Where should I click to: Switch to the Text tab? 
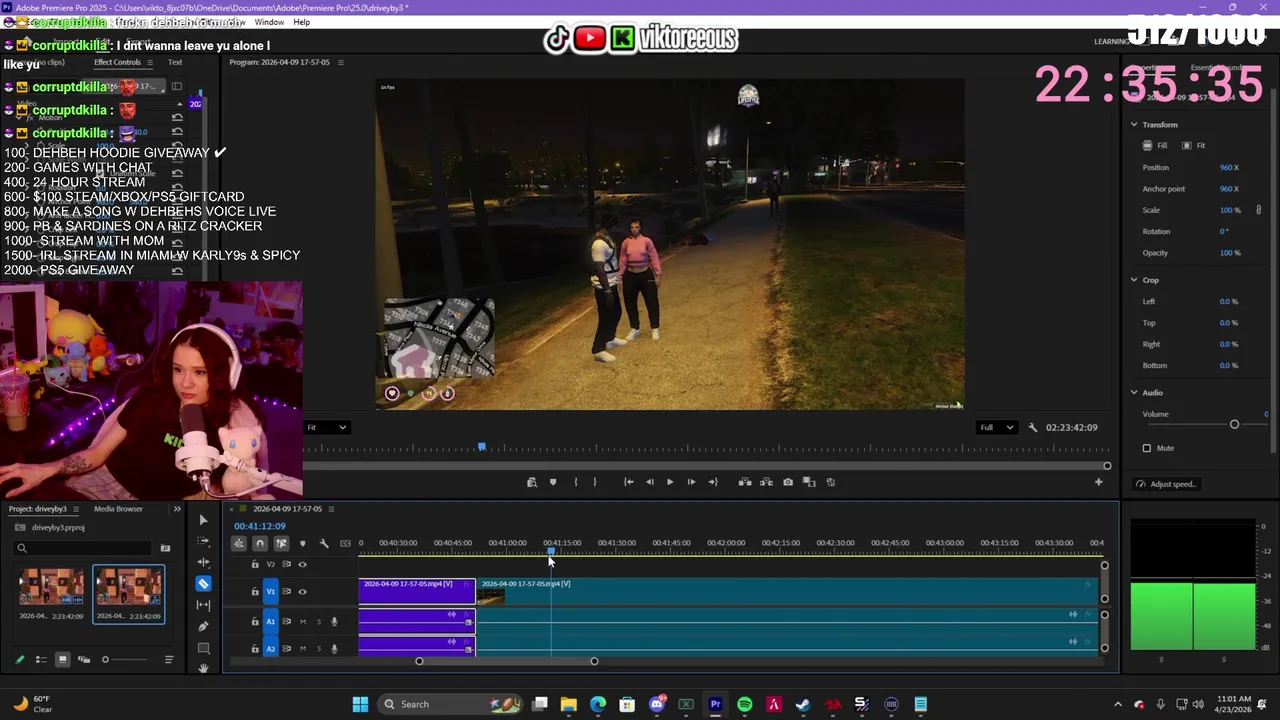[x=175, y=62]
